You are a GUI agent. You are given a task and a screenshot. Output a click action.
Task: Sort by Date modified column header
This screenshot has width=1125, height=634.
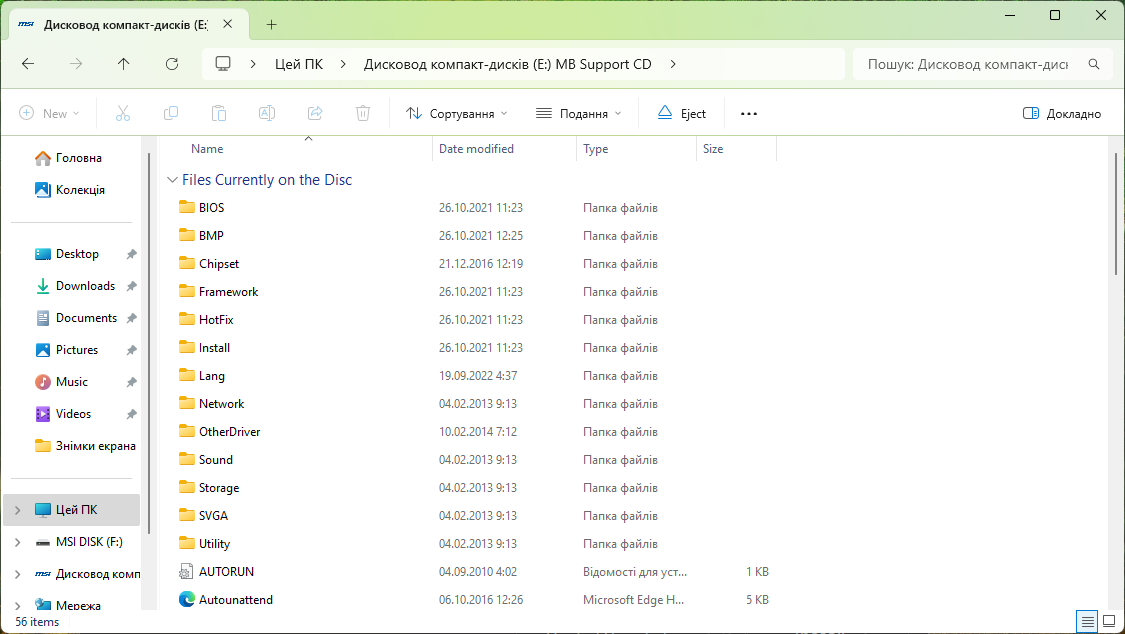click(x=476, y=148)
